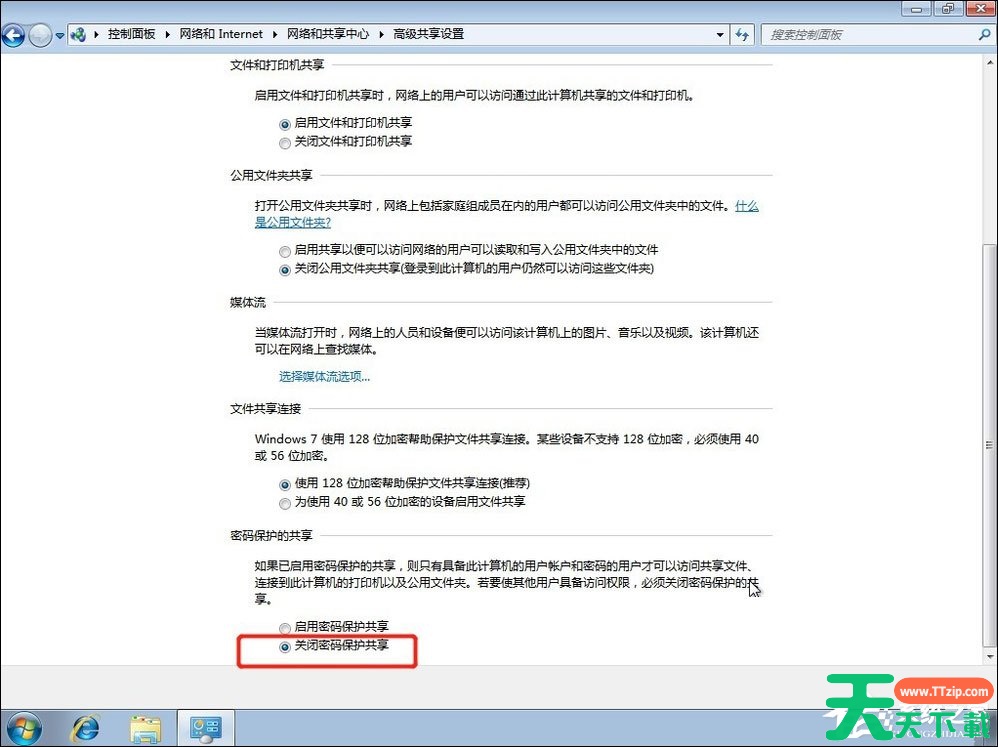Screen dimensions: 998x747
Task: Expand chevron after 网络和共享中心 breadcrumb
Action: coord(381,34)
